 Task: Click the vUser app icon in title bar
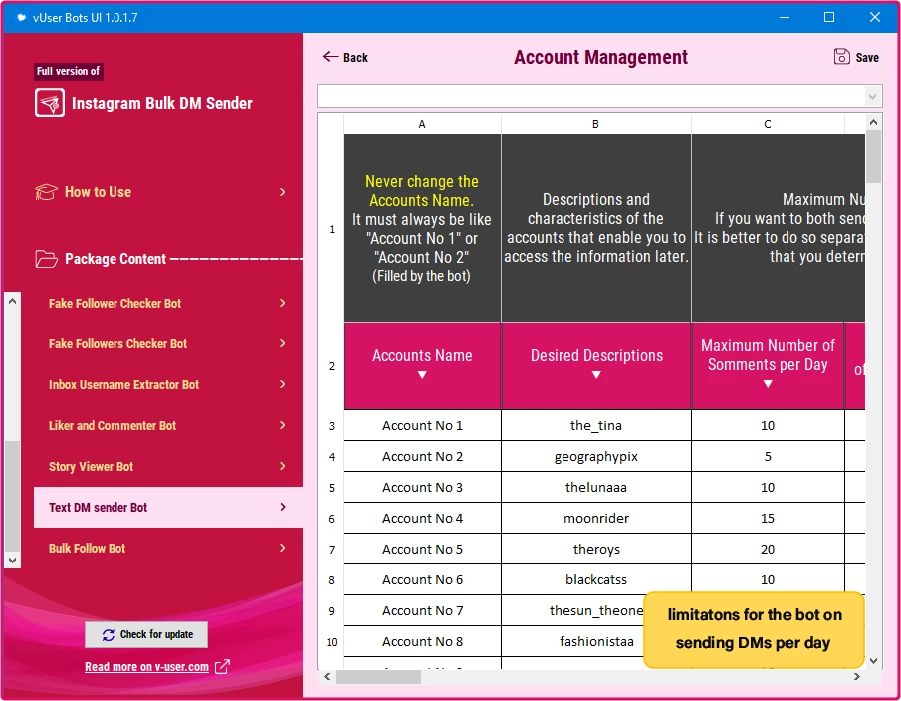(x=21, y=17)
